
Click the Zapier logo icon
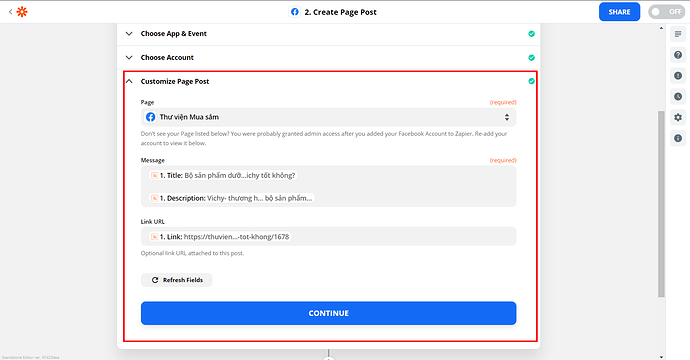(x=22, y=12)
